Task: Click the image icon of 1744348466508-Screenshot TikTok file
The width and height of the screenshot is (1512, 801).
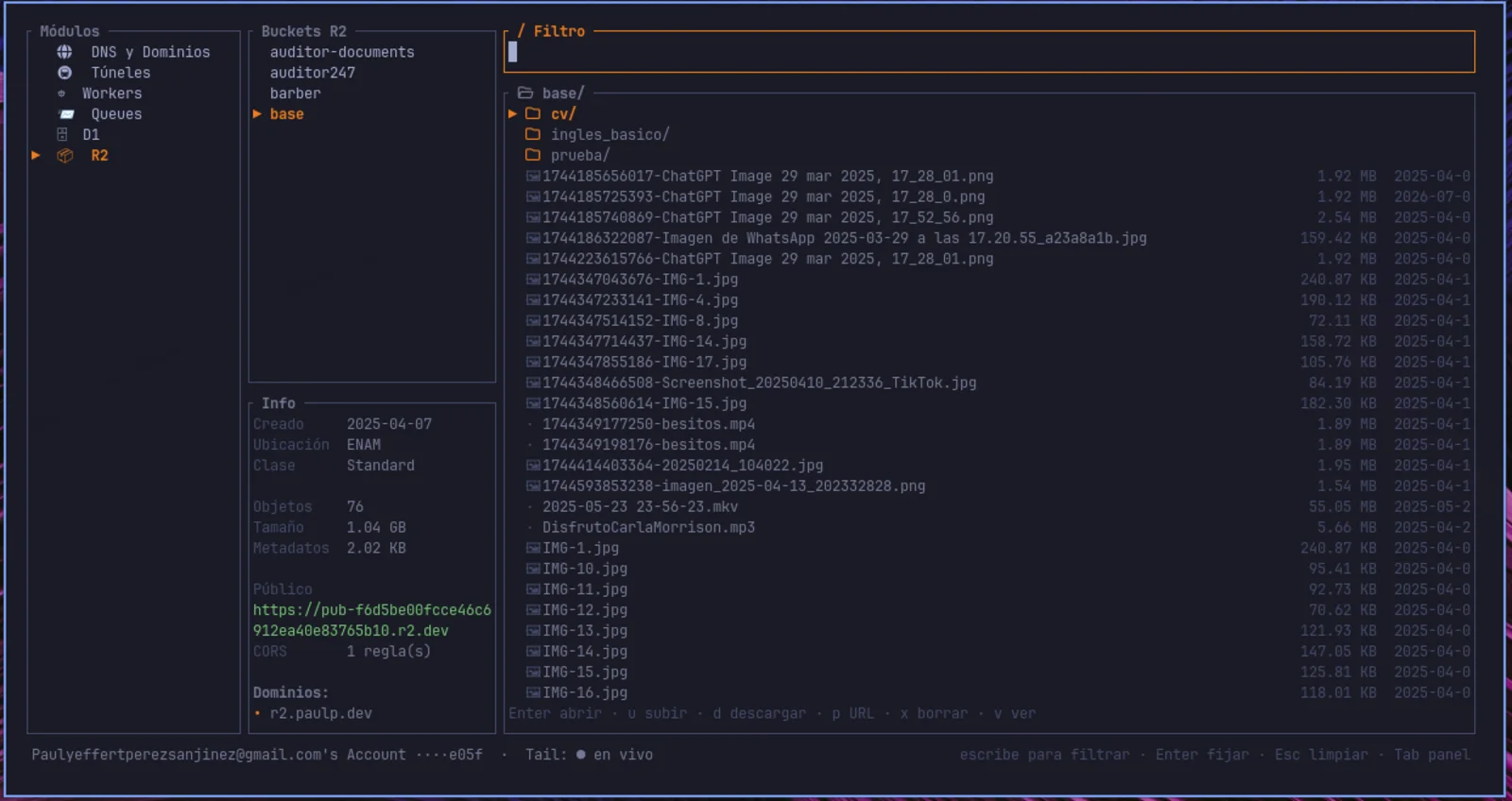Action: click(533, 383)
